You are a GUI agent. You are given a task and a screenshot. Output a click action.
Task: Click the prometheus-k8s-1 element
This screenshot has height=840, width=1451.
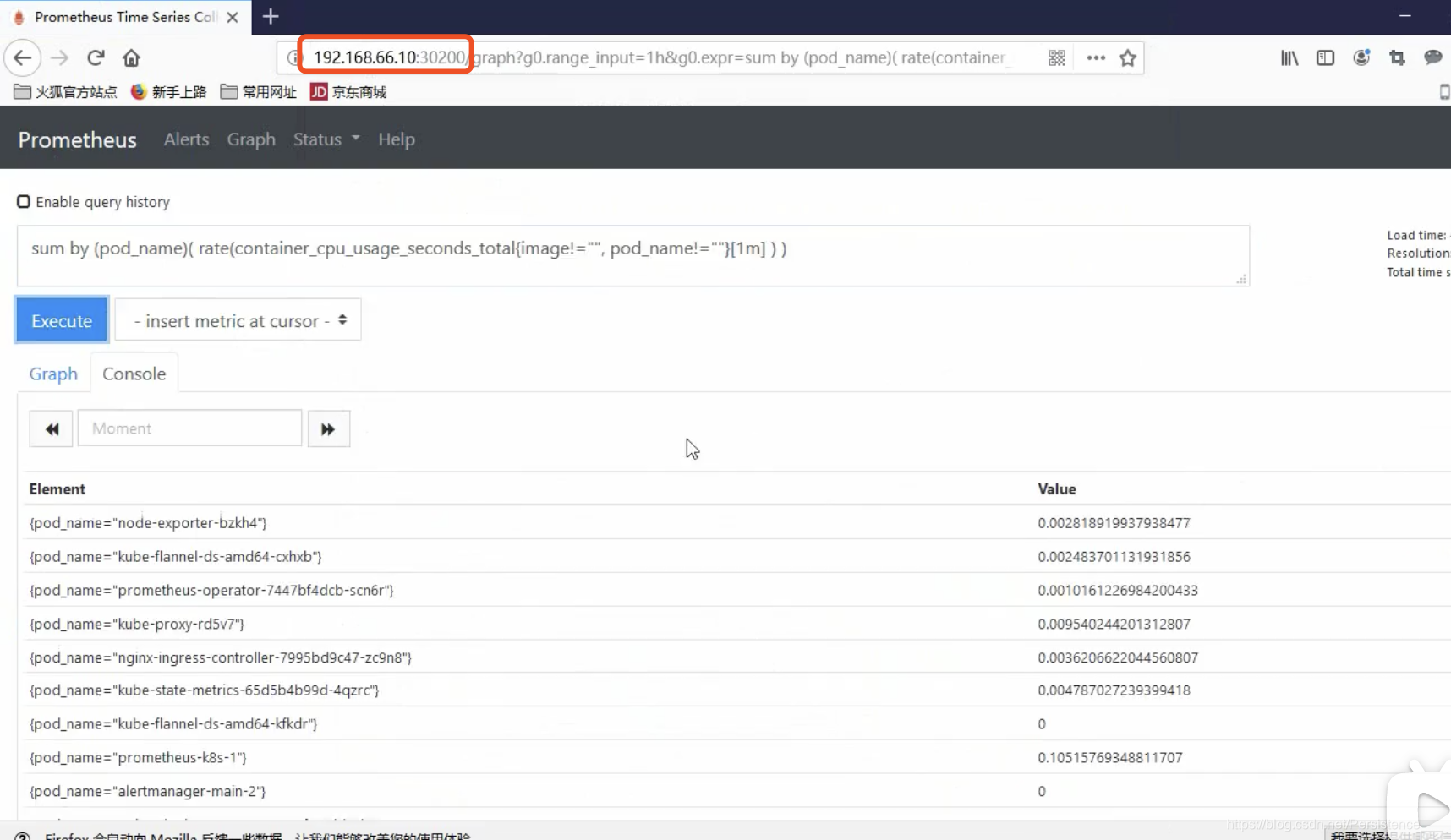pos(138,758)
